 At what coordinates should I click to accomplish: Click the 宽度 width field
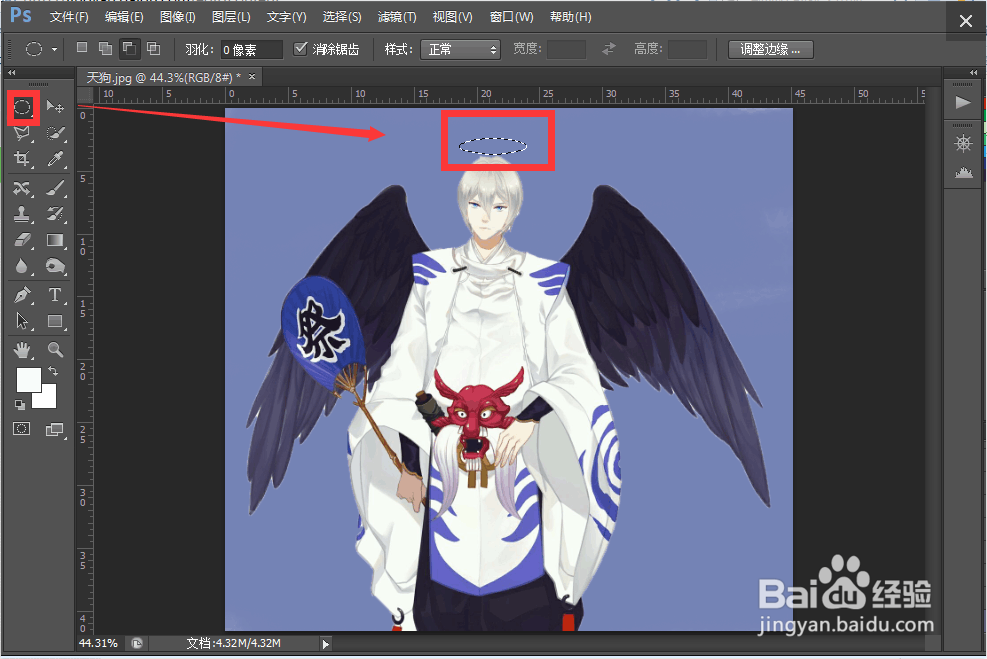pos(567,49)
